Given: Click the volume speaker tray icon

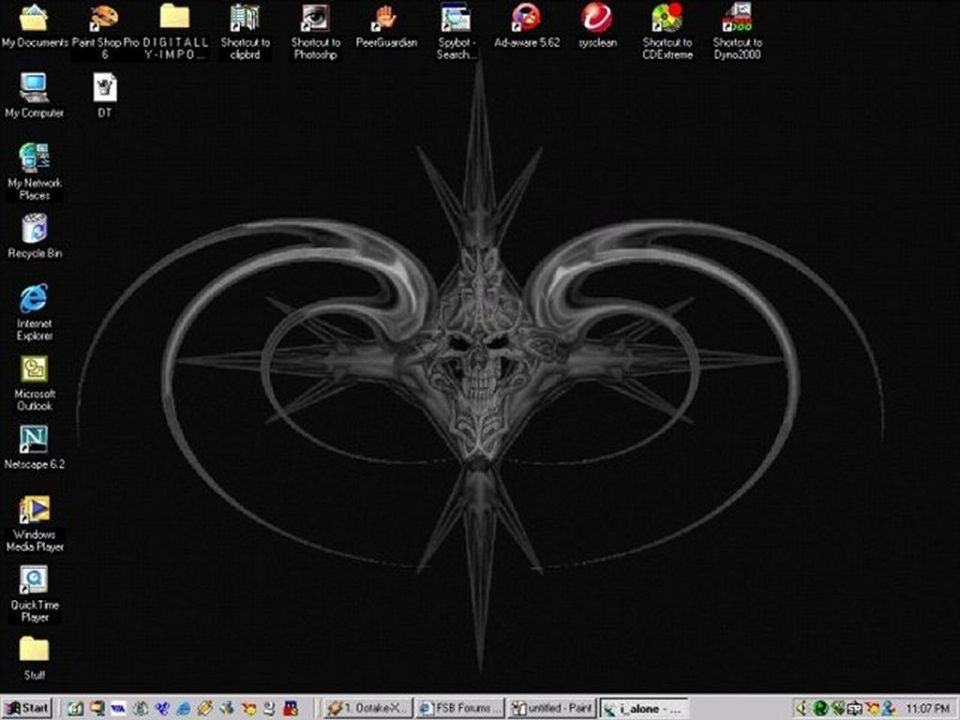Looking at the screenshot, I should [x=802, y=708].
